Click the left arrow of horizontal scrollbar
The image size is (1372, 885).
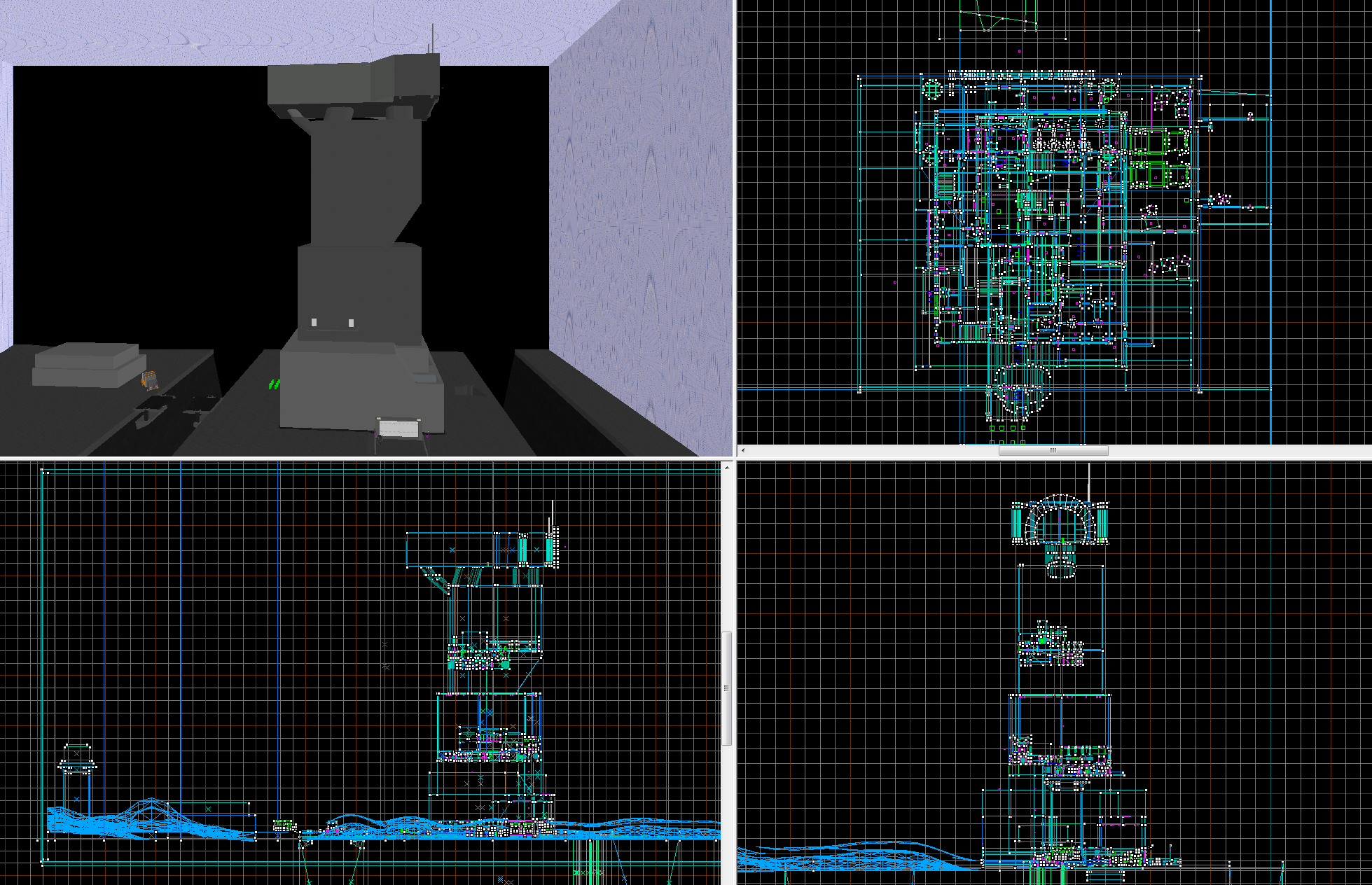(743, 451)
